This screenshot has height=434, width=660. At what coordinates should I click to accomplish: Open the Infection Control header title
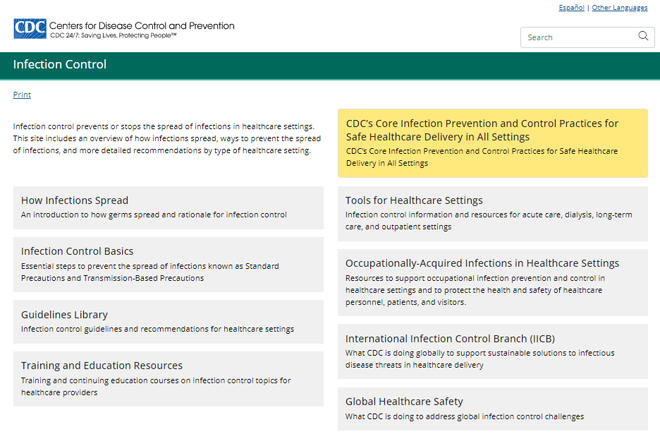(x=60, y=64)
